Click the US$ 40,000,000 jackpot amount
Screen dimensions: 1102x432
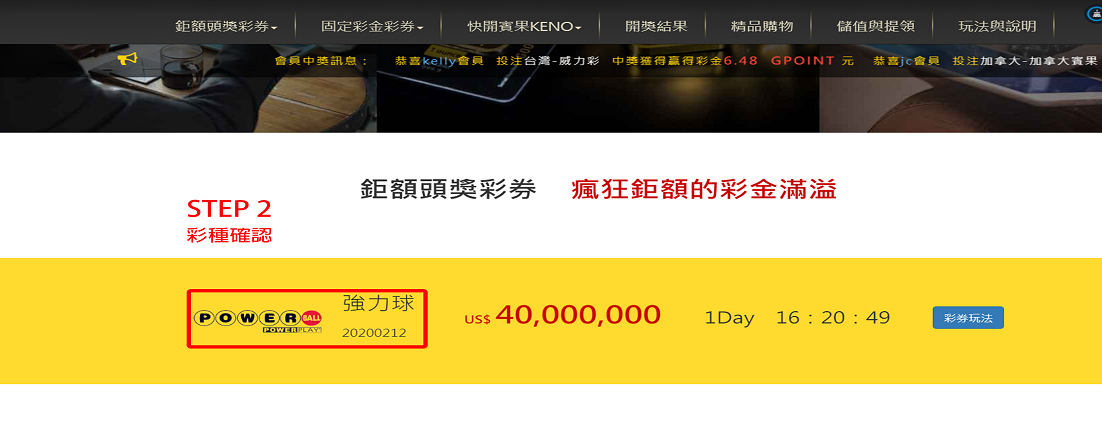click(x=562, y=316)
